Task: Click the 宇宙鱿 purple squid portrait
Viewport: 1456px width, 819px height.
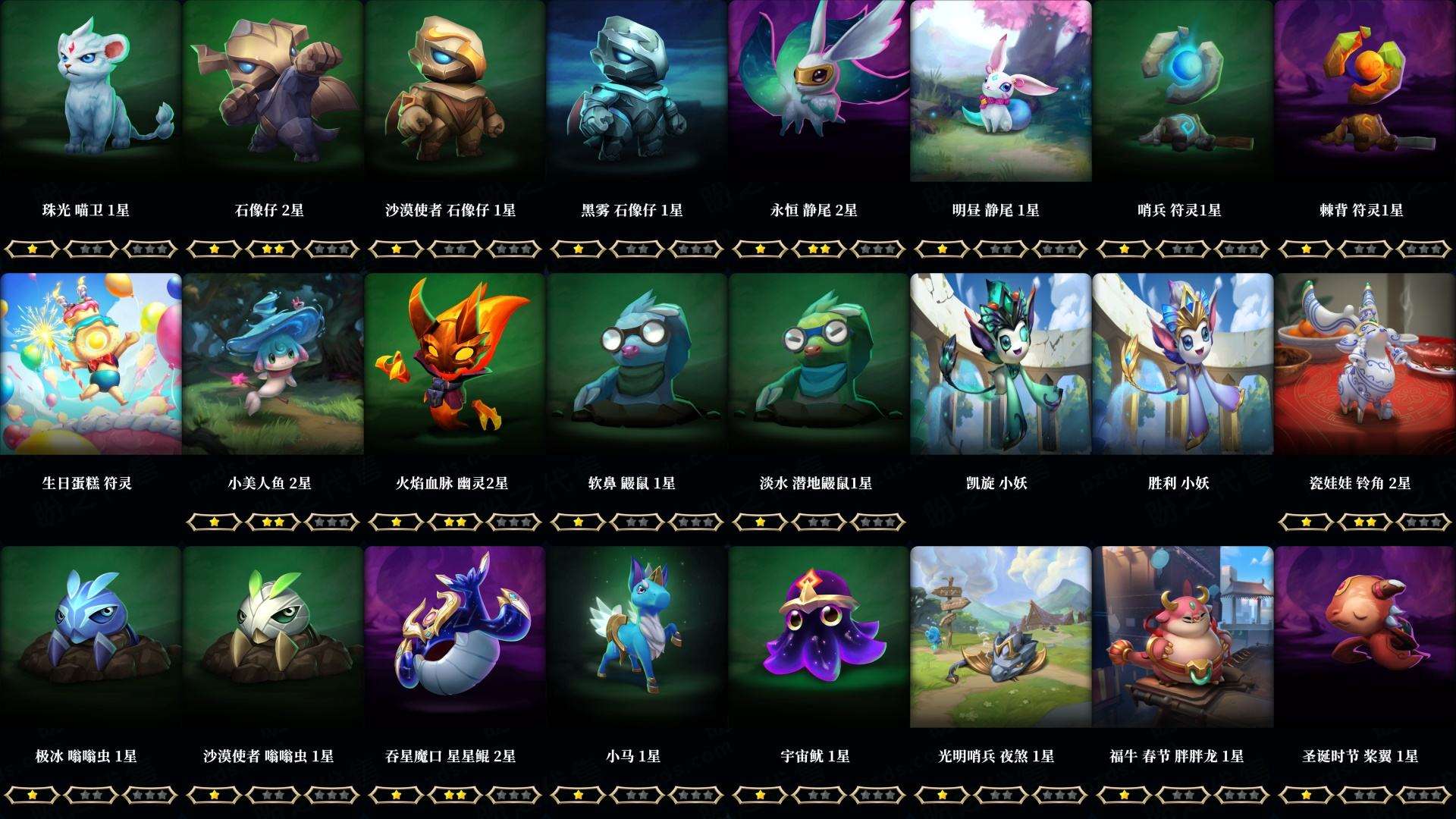Action: click(x=819, y=637)
